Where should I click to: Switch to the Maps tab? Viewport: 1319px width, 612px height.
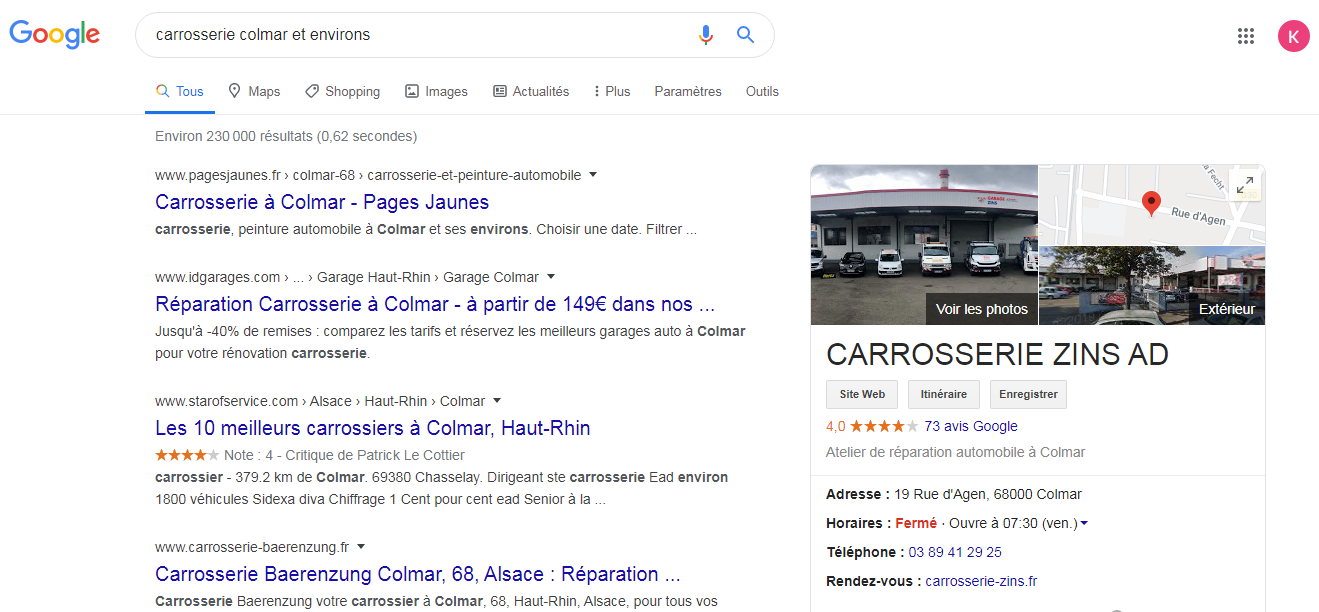[254, 91]
